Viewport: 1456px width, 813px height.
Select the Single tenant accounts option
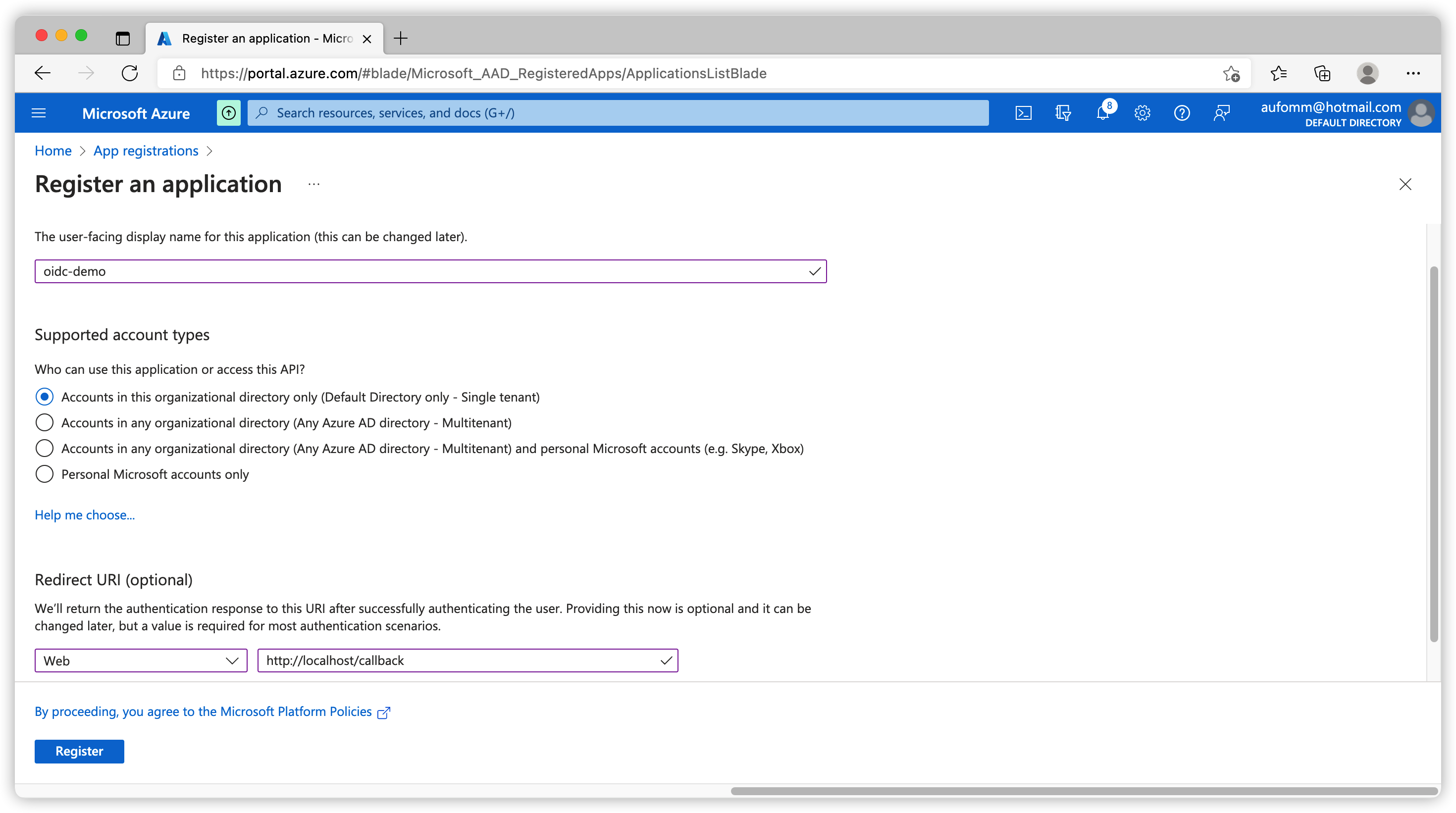44,397
